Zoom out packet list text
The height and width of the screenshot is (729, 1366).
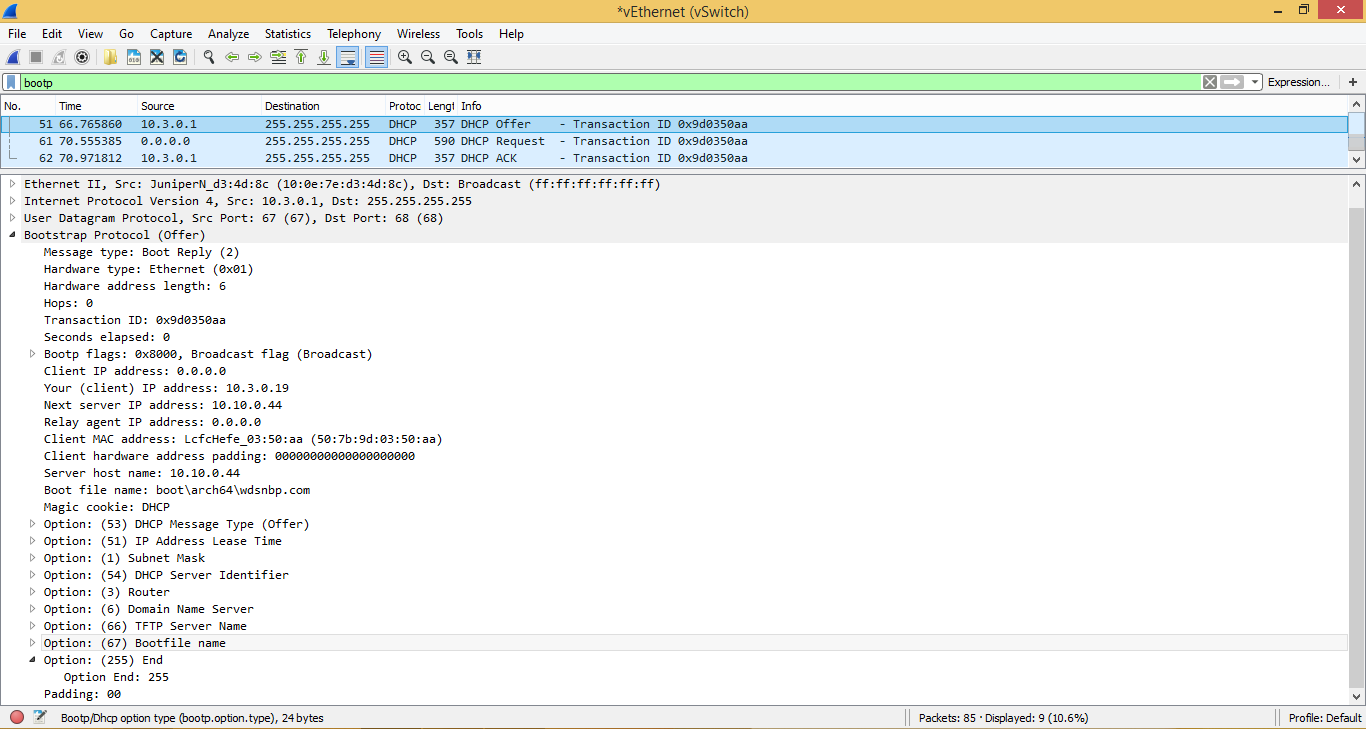click(x=428, y=57)
